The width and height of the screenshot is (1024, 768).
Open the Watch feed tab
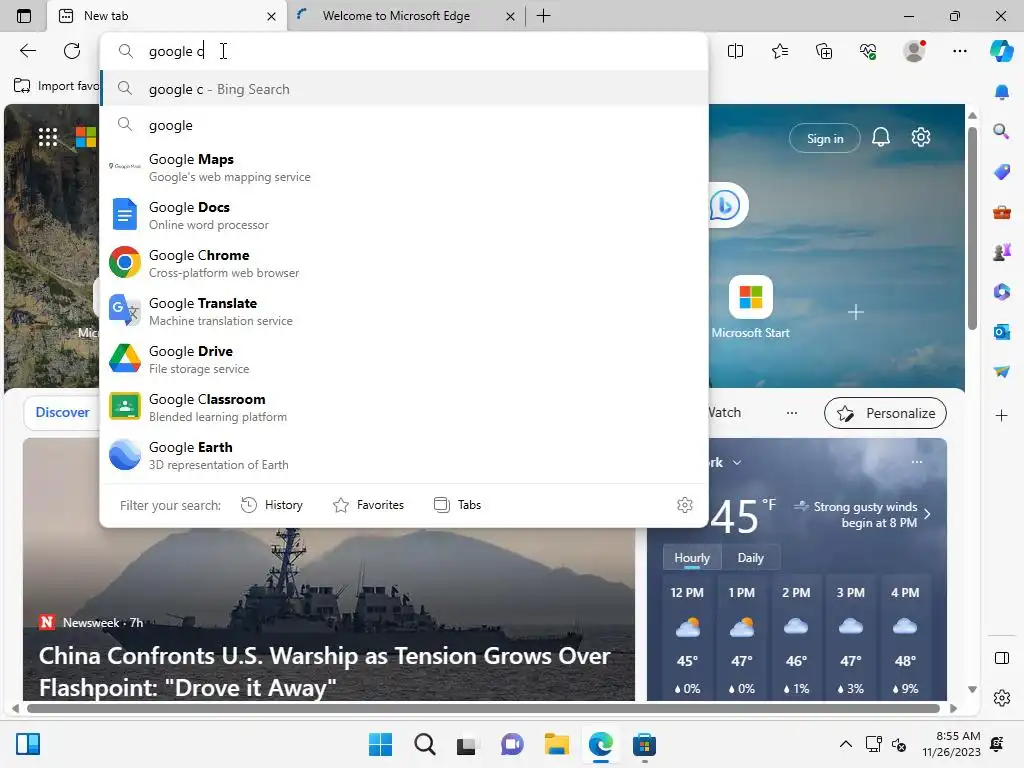[725, 413]
